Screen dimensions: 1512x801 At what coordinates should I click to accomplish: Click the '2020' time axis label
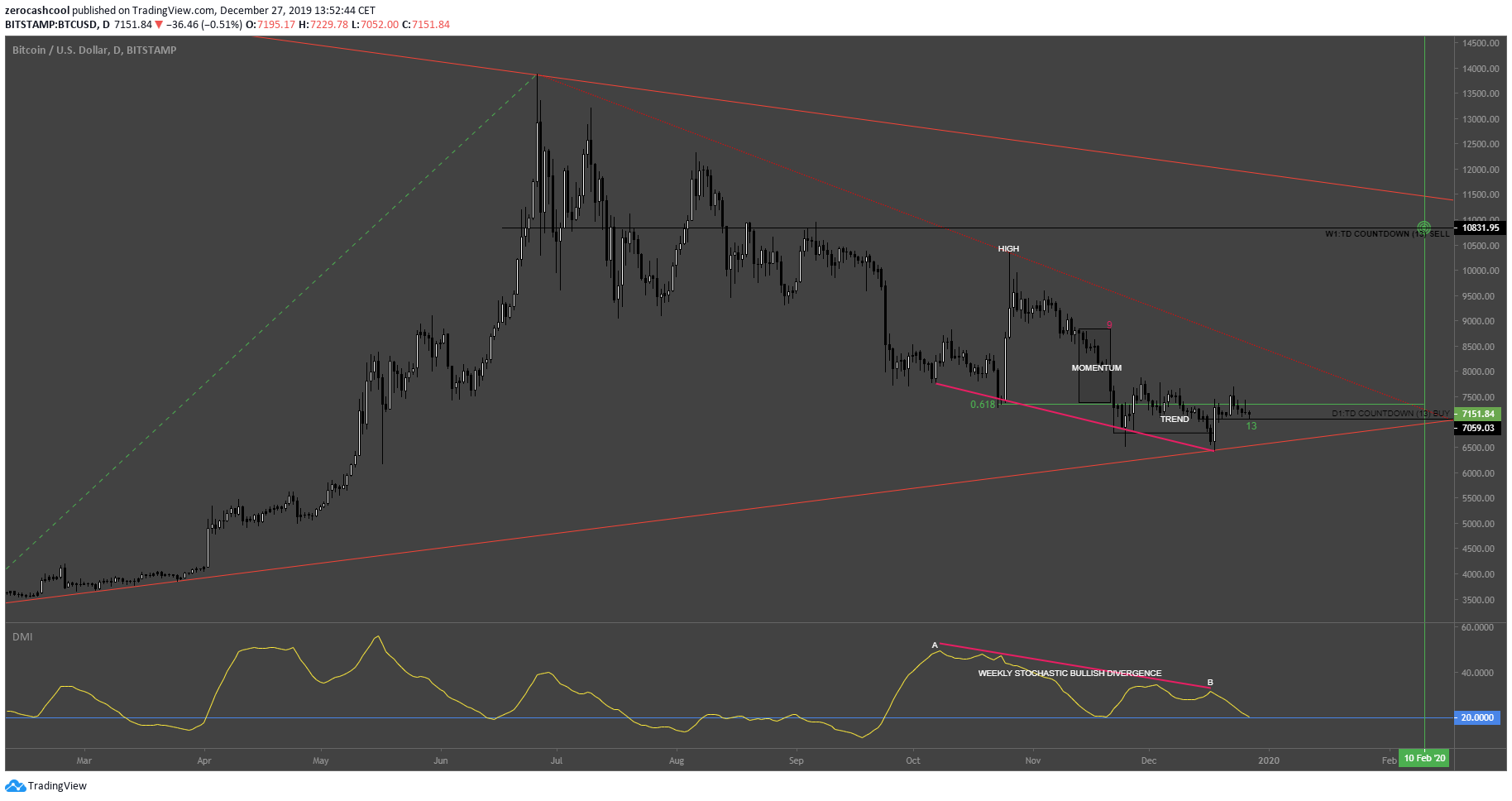coord(1269,760)
